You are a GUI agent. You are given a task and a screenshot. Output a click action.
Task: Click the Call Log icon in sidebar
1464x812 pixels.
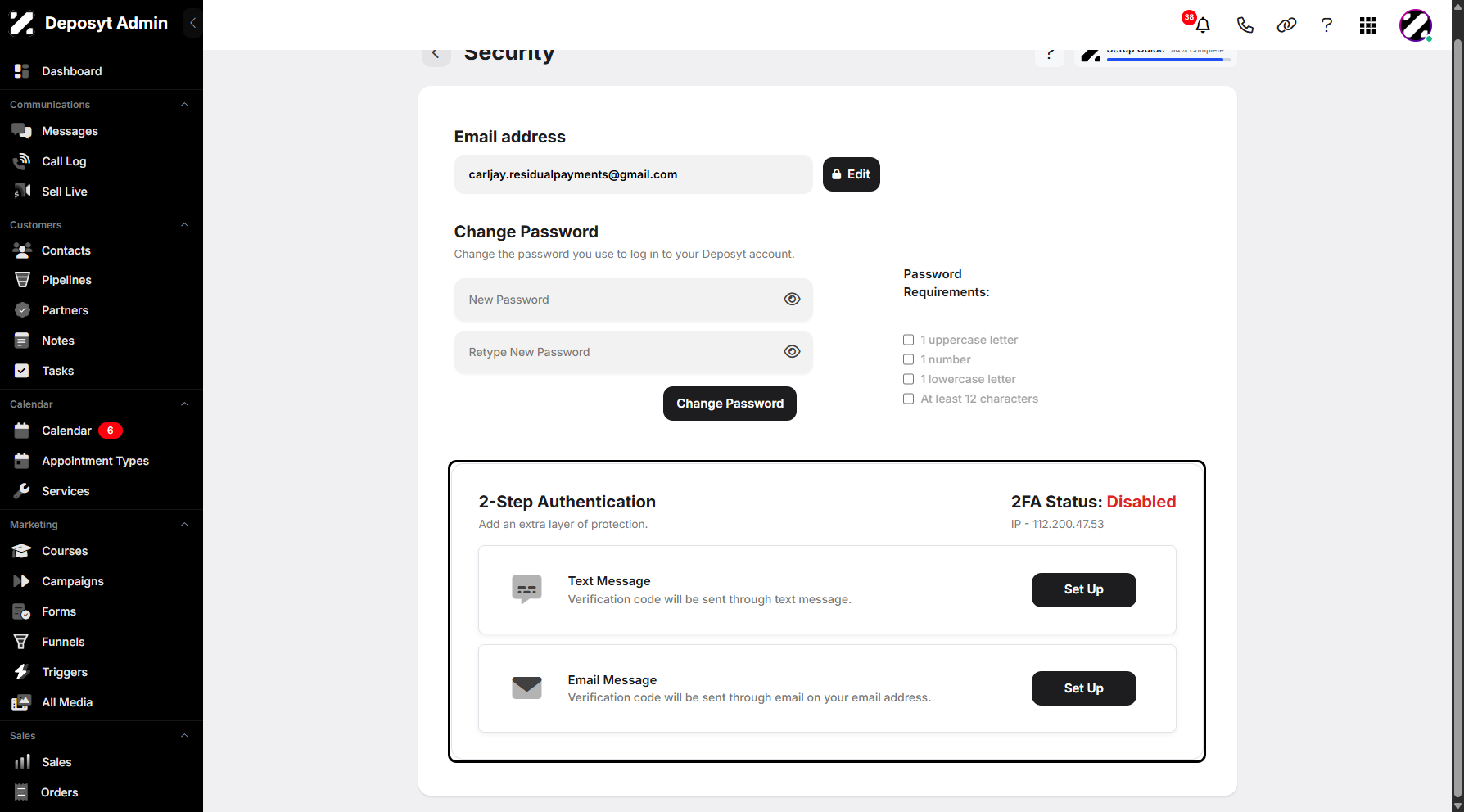tap(22, 161)
